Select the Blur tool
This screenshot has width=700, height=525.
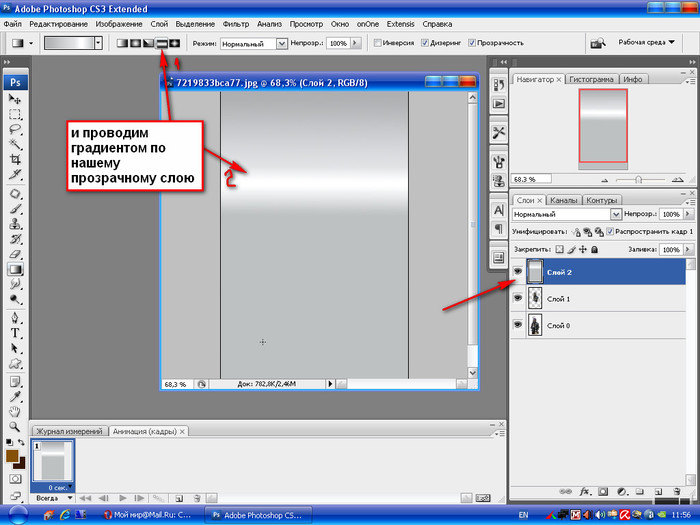click(15, 284)
